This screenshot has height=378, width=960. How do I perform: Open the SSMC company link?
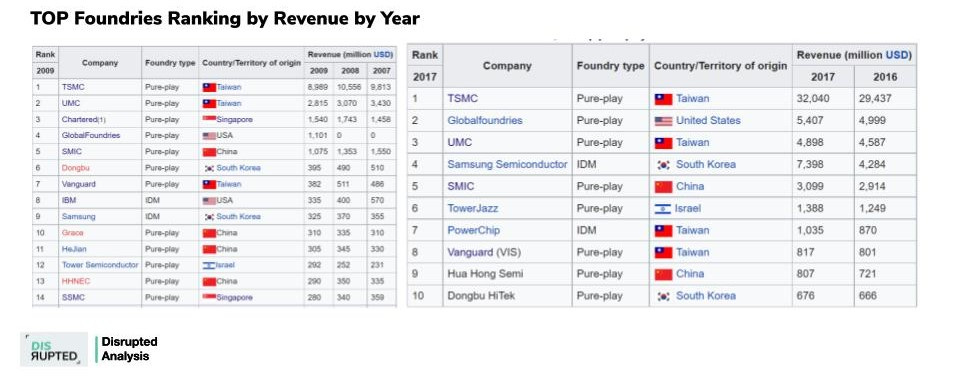tap(73, 297)
